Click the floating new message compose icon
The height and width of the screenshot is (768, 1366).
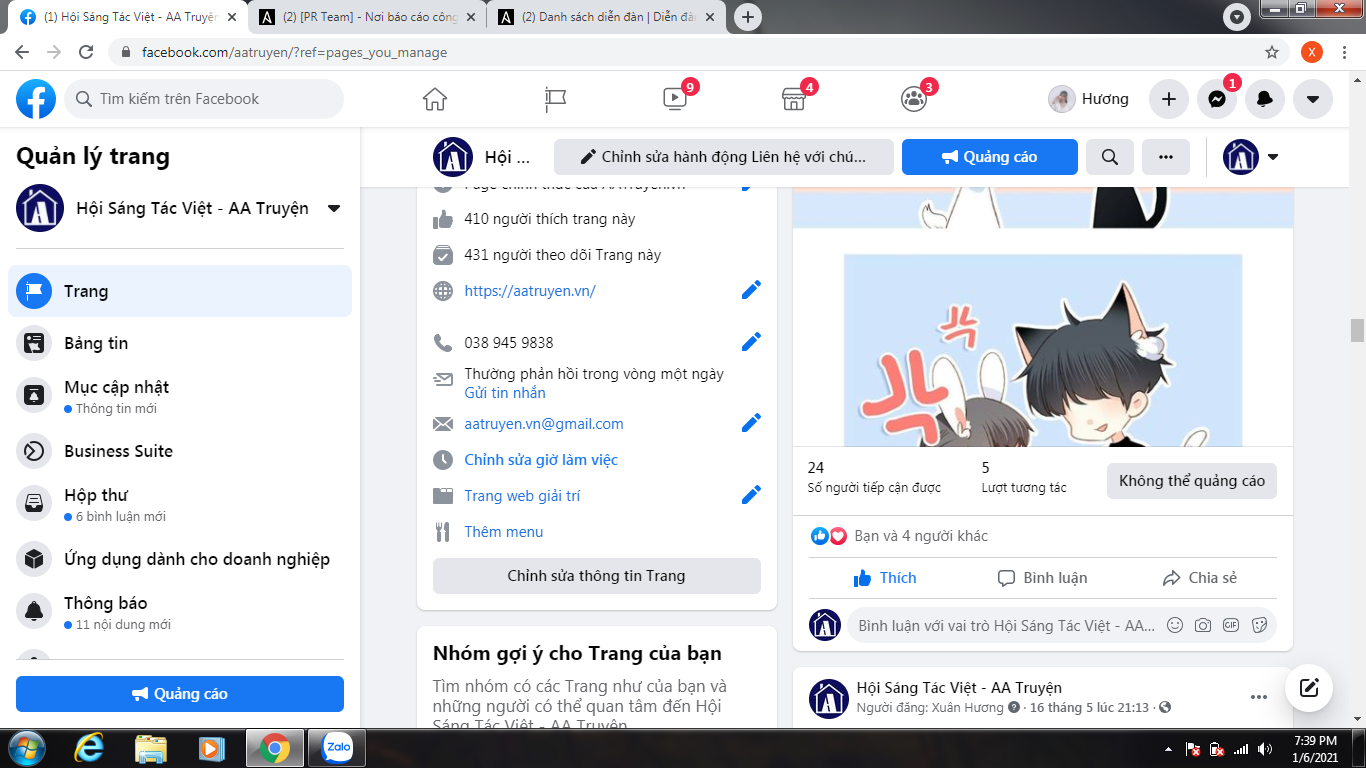tap(1309, 688)
